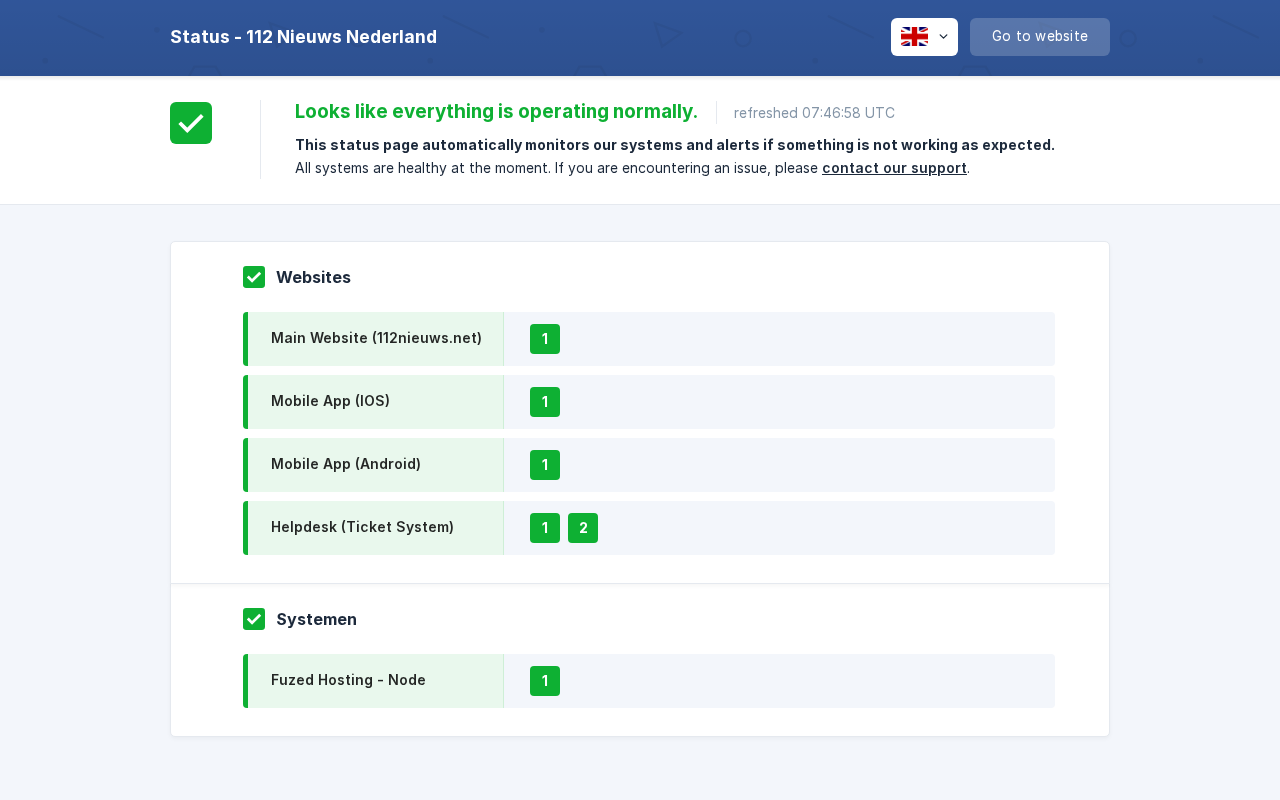Click the 'everything is operating normally' headline
This screenshot has height=800, width=1280.
[x=496, y=111]
